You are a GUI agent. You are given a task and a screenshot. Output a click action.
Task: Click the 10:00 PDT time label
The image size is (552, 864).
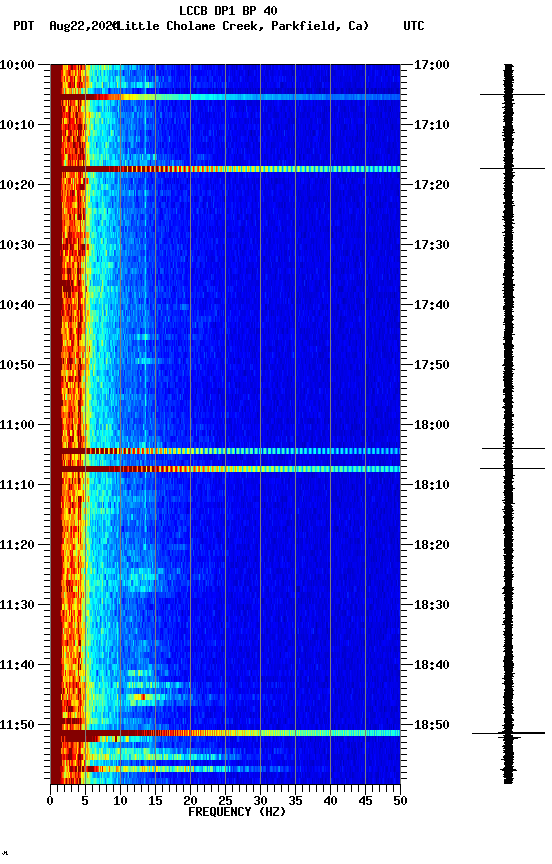coord(17,65)
